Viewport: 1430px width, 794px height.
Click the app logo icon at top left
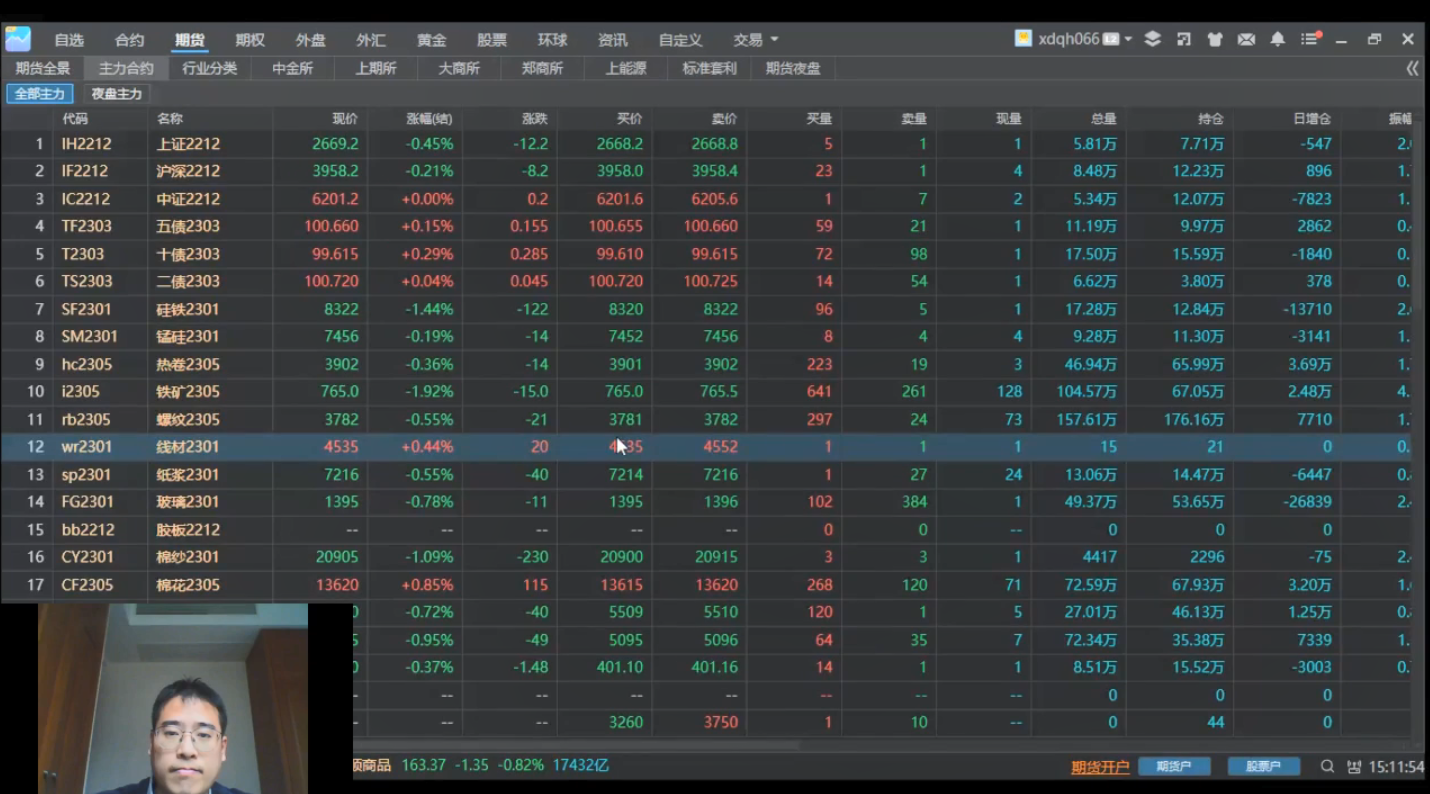point(18,39)
